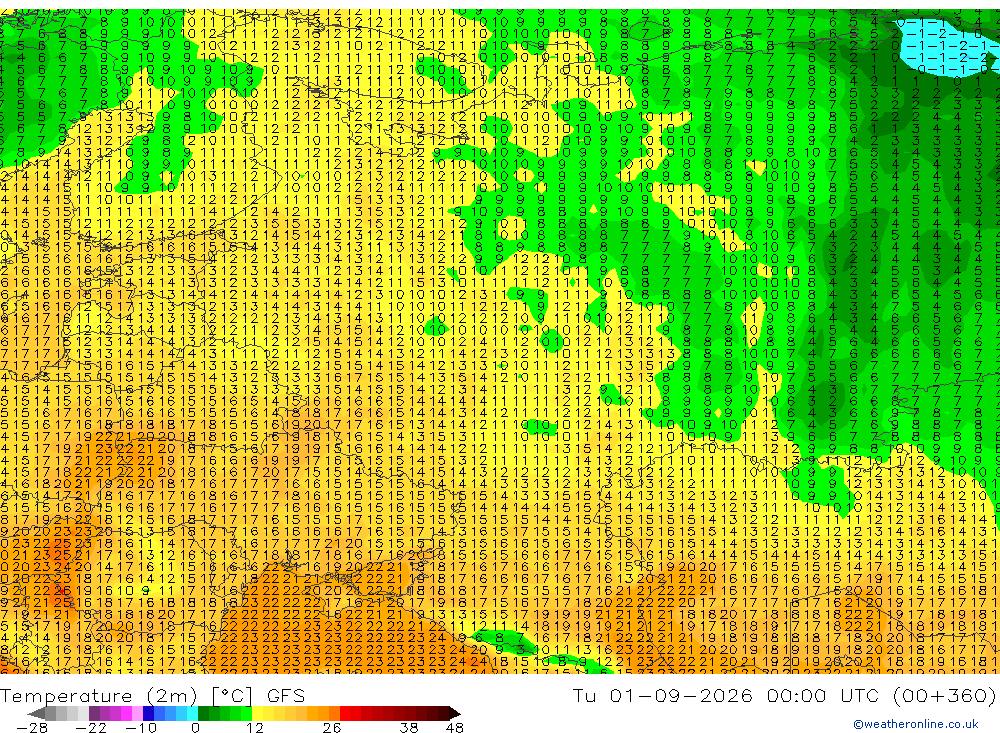Click the 26 label on the legend

332,728
